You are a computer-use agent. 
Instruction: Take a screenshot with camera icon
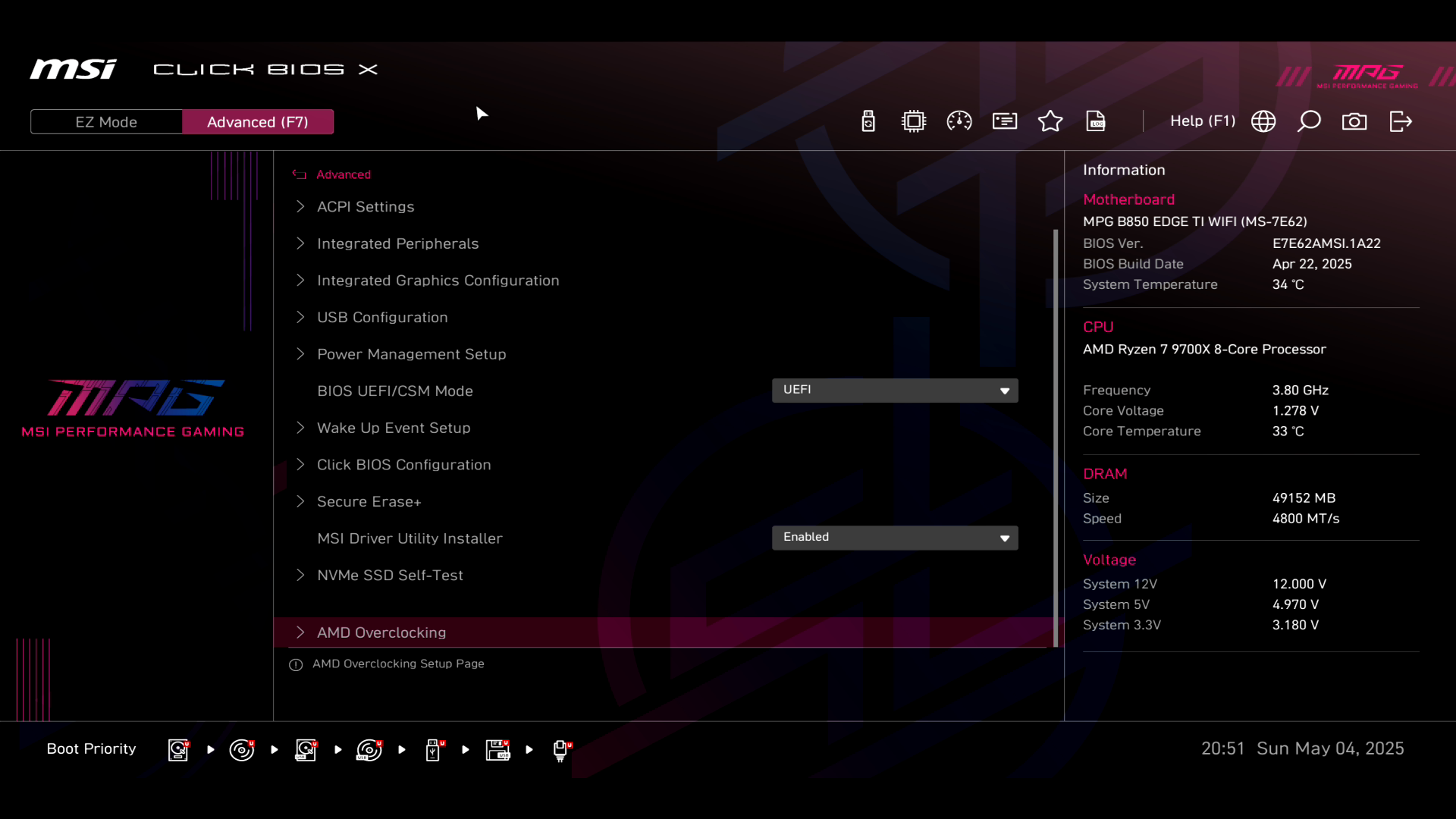tap(1354, 121)
